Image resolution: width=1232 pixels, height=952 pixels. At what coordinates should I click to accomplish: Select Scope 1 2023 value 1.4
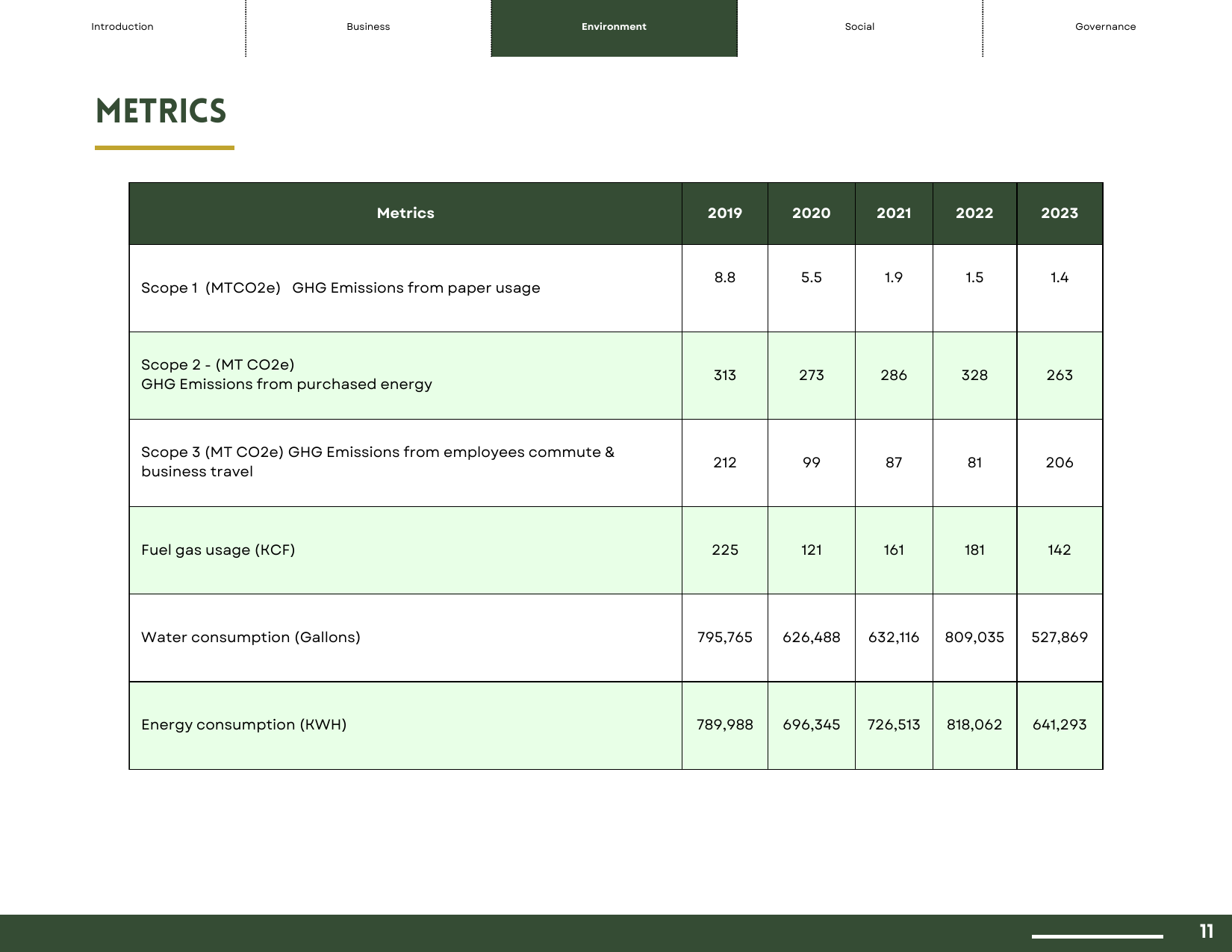click(x=1060, y=278)
